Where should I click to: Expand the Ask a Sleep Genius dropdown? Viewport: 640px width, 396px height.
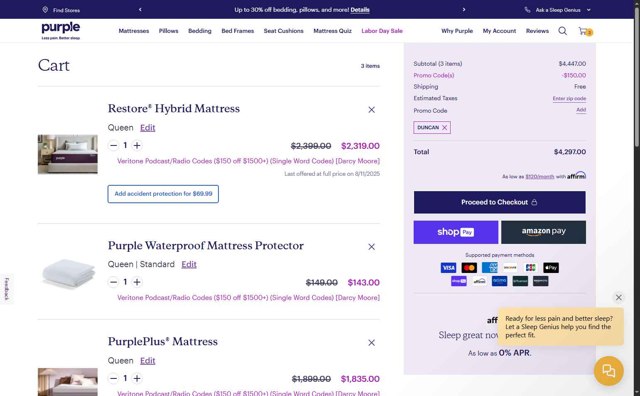click(x=589, y=10)
